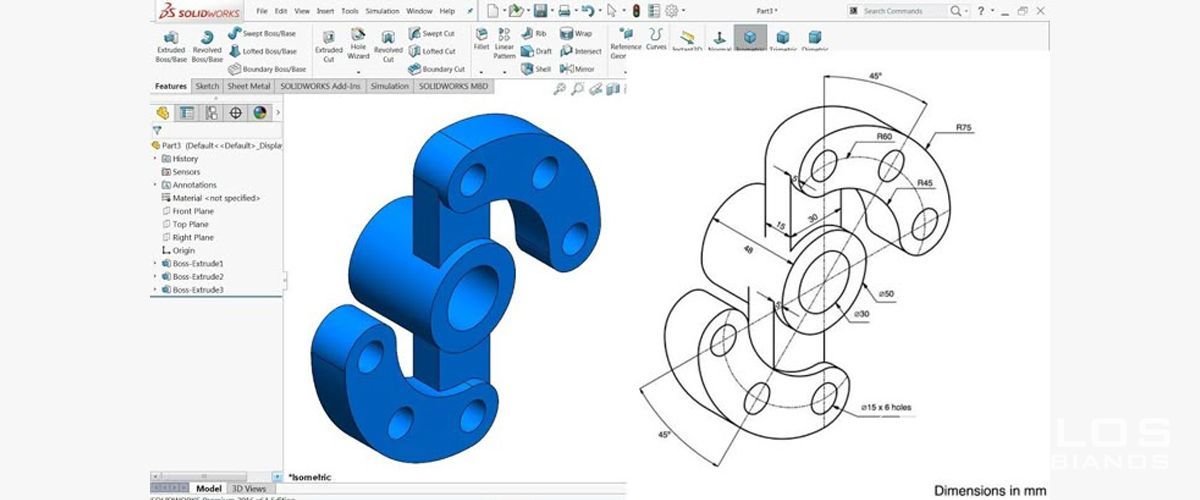
Task: Switch to the SOLIDWORKS Add-Ins tab
Action: pos(321,86)
